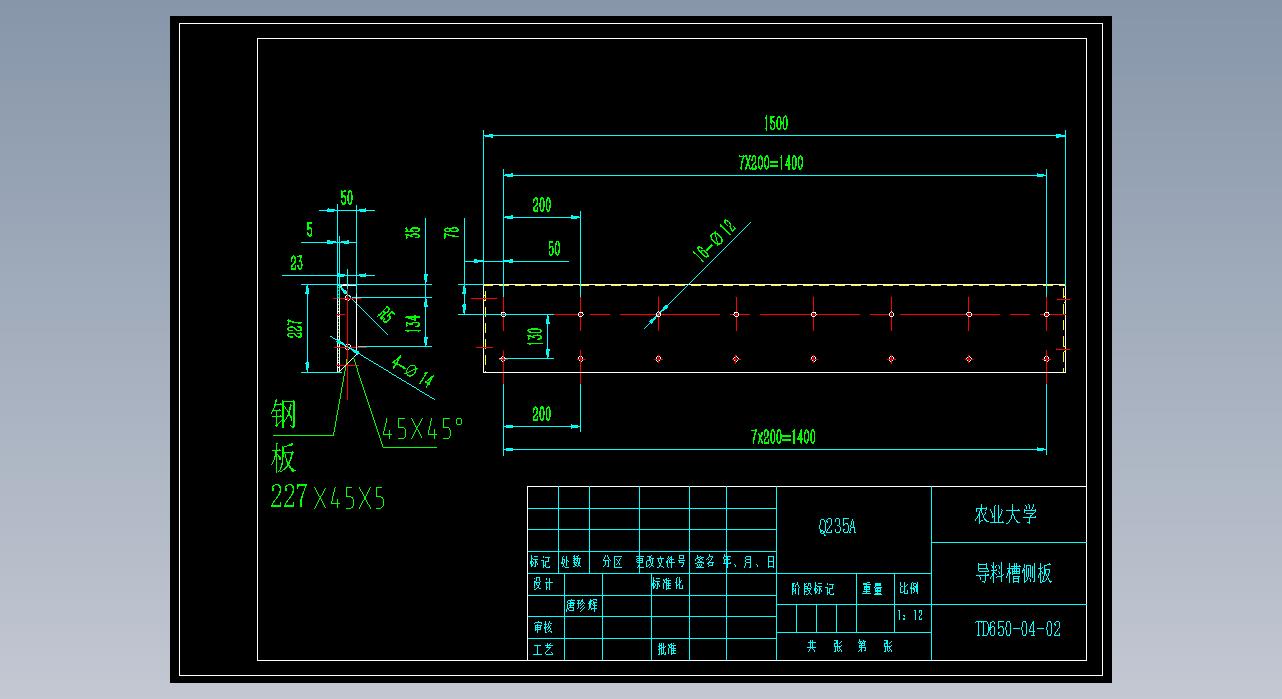Select the 130 vertical dimension text
Screen dimensions: 1282x699
pyautogui.click(x=536, y=335)
